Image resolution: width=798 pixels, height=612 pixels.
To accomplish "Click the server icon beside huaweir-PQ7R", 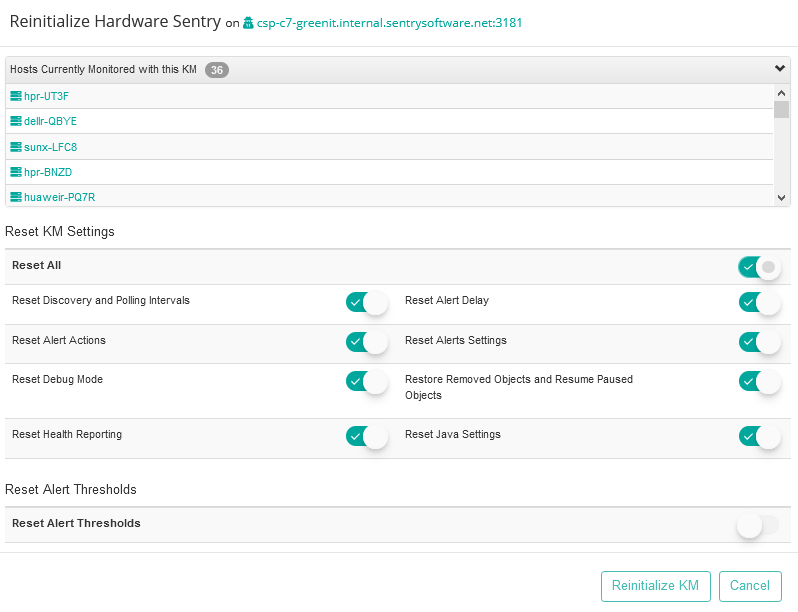I will (16, 197).
